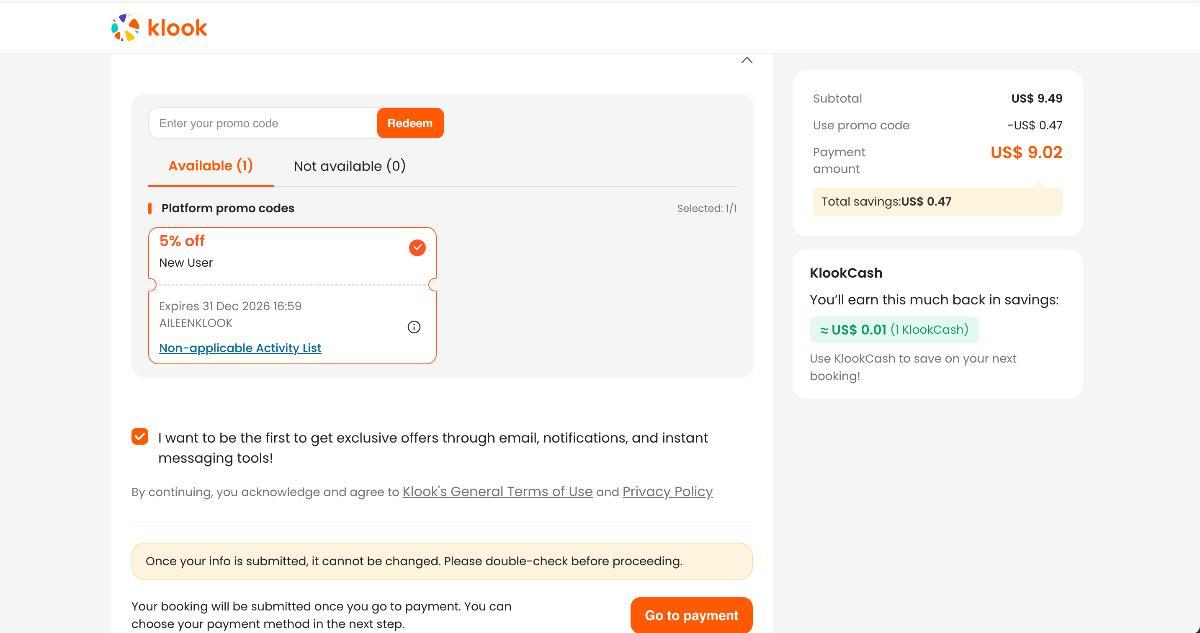Switch to Available (1) tab
This screenshot has height=633, width=1200.
pos(210,166)
